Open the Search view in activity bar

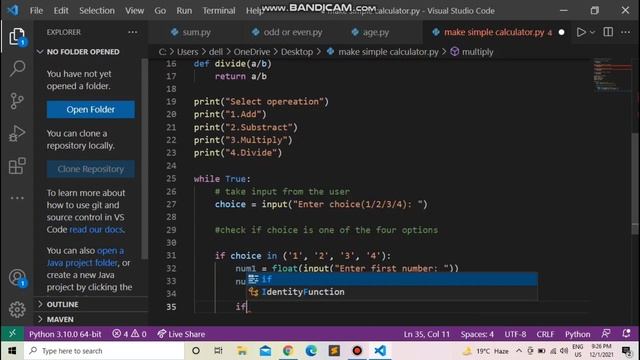click(x=17, y=68)
